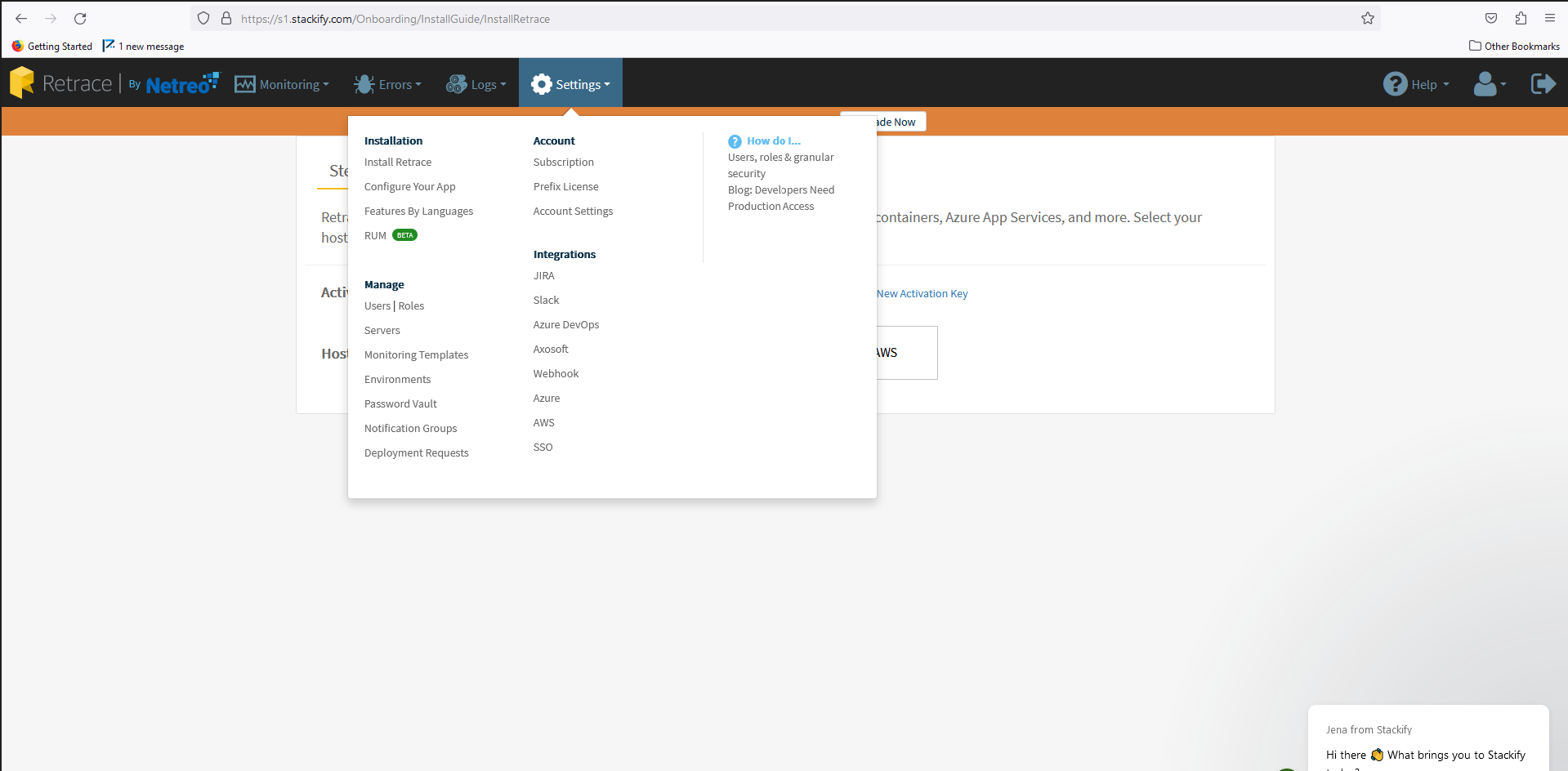Click the Pocket save icon
This screenshot has height=771, width=1568.
(x=1491, y=18)
